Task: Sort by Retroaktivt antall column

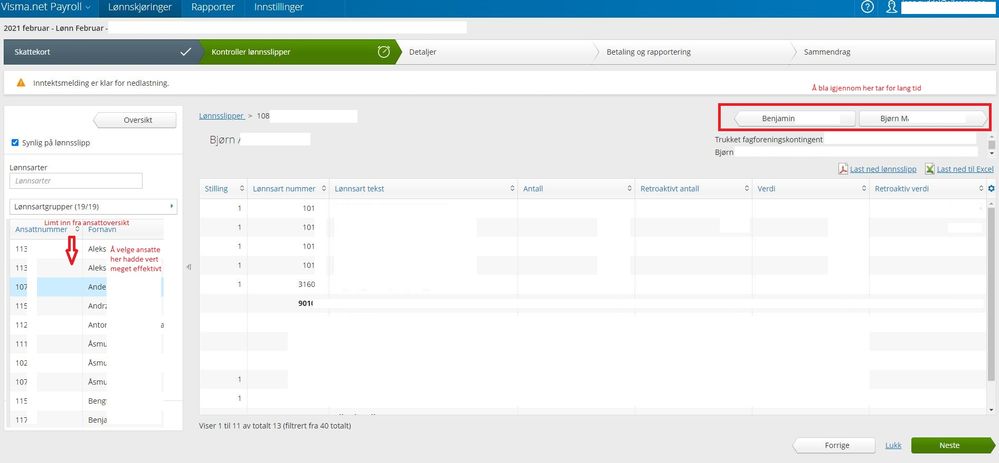Action: click(746, 189)
